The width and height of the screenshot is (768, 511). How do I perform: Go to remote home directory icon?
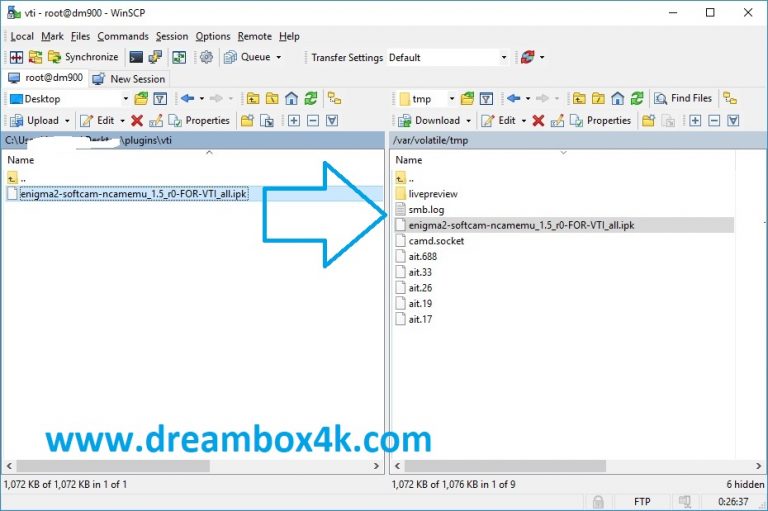pyautogui.click(x=618, y=99)
